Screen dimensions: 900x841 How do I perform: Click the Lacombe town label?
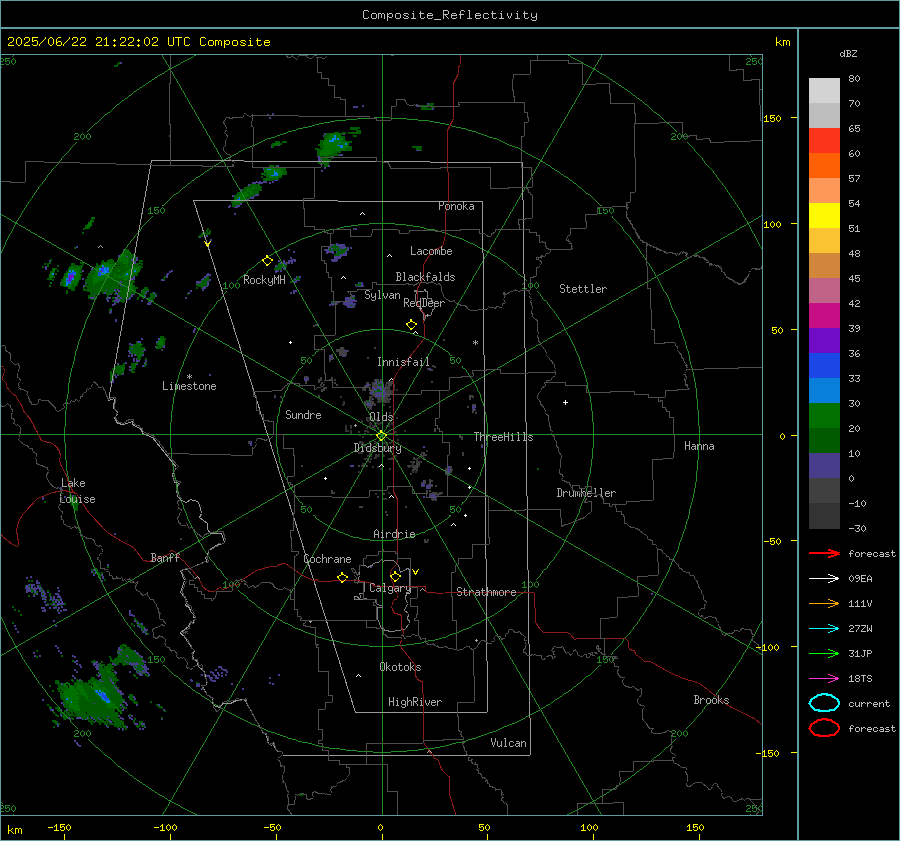pyautogui.click(x=431, y=251)
